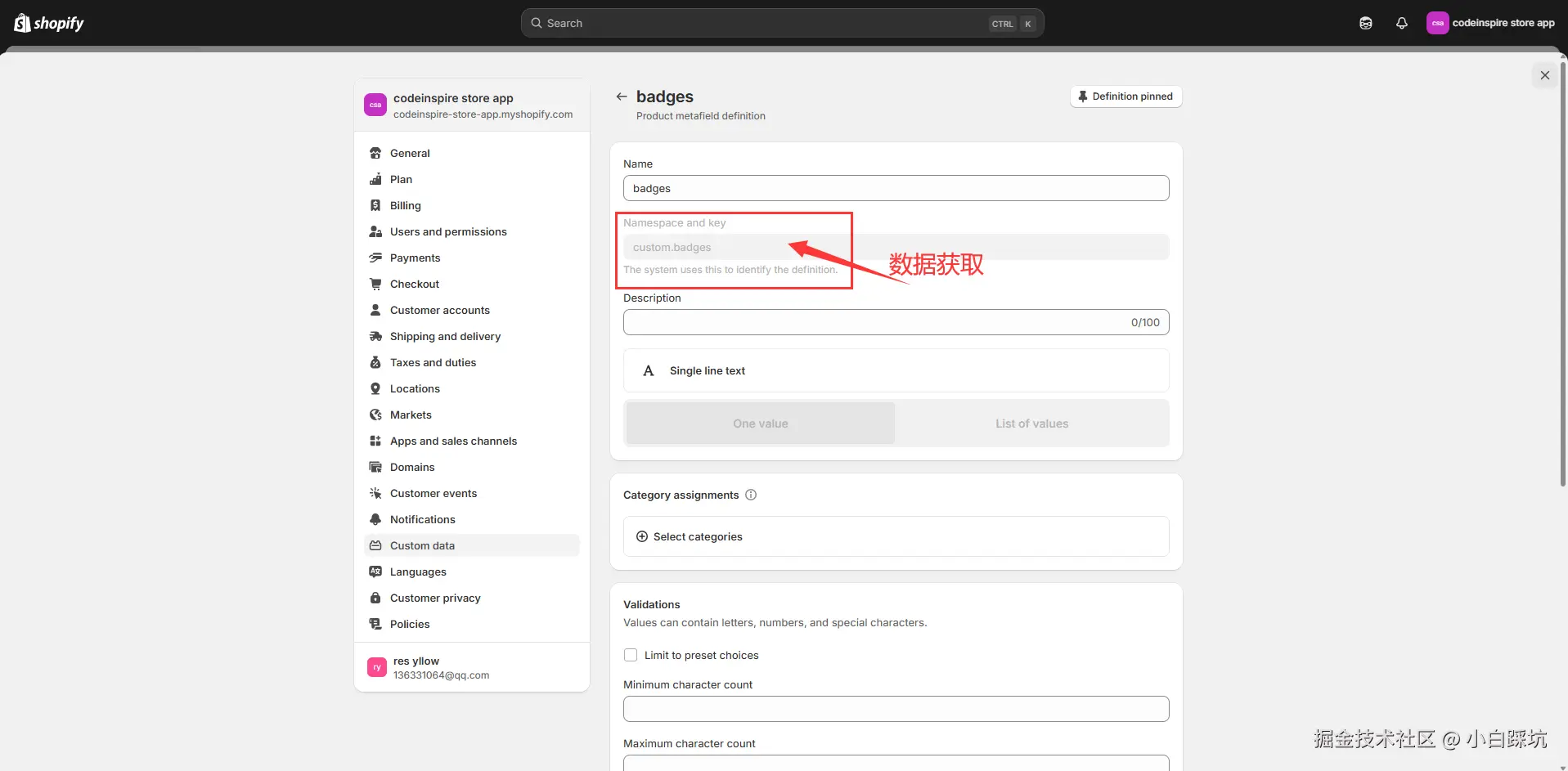The image size is (1568, 771).
Task: Click the Plan chart icon
Action: [375, 179]
